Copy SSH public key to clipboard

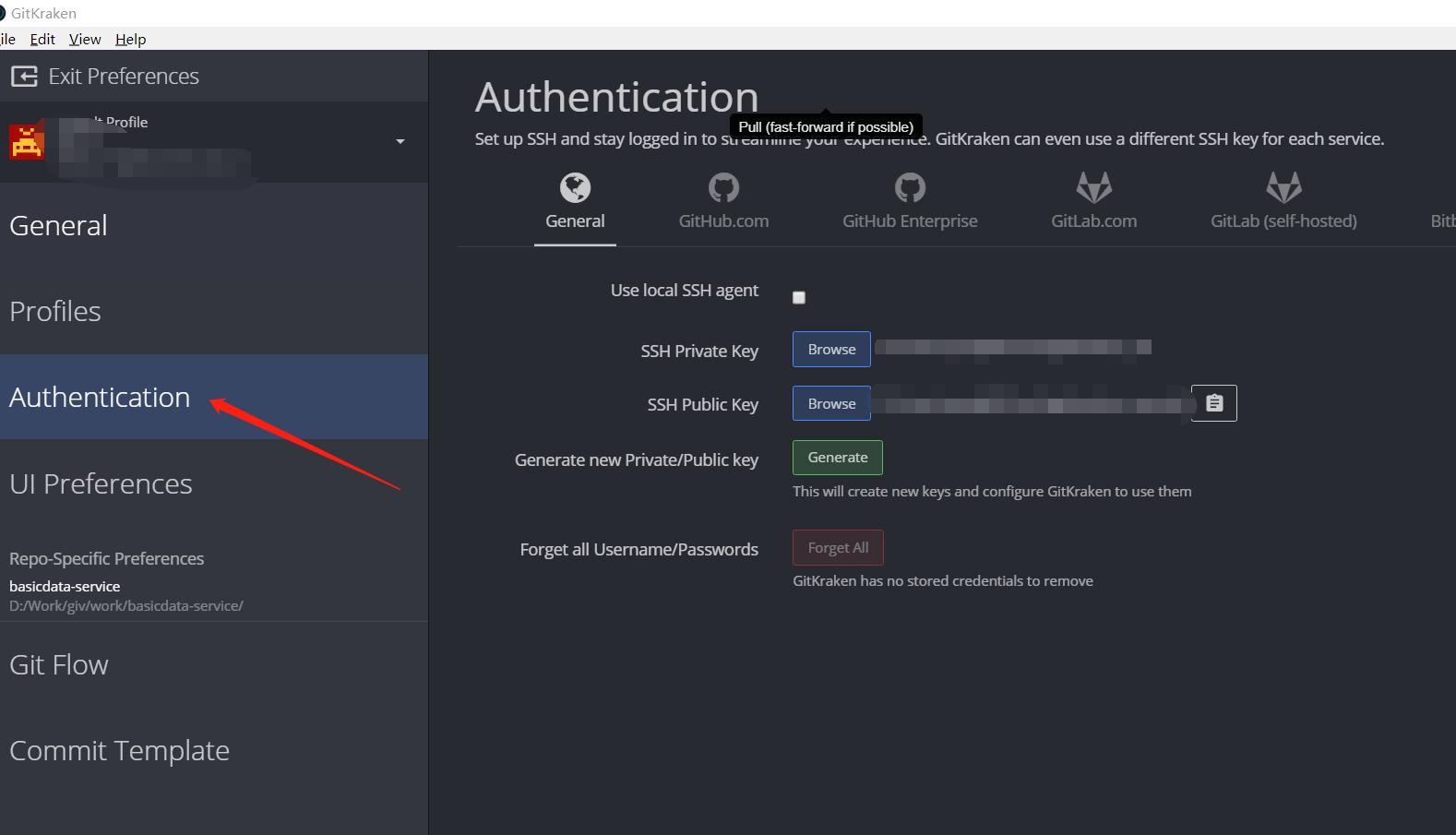pyautogui.click(x=1214, y=403)
